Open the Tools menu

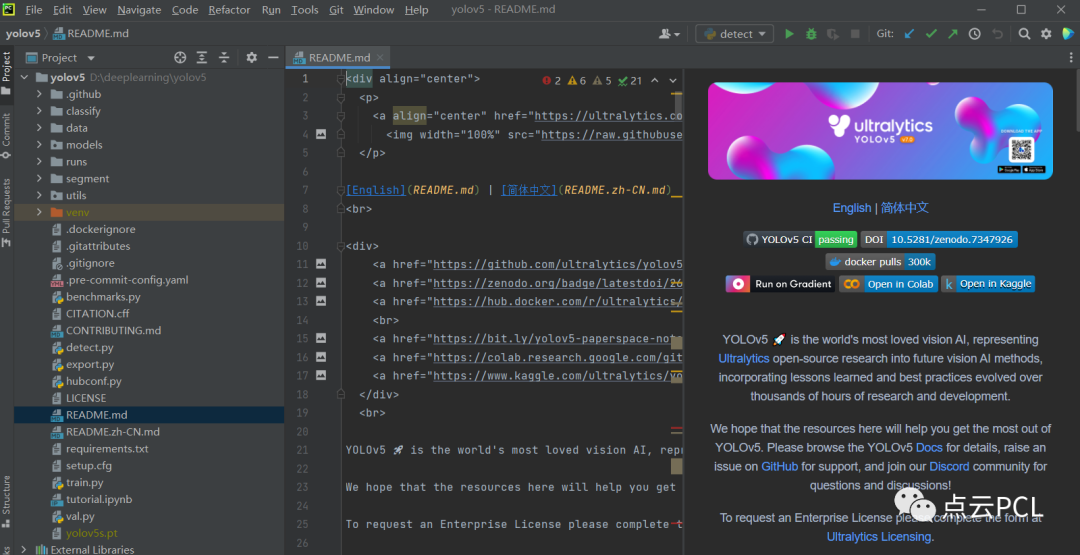(304, 10)
